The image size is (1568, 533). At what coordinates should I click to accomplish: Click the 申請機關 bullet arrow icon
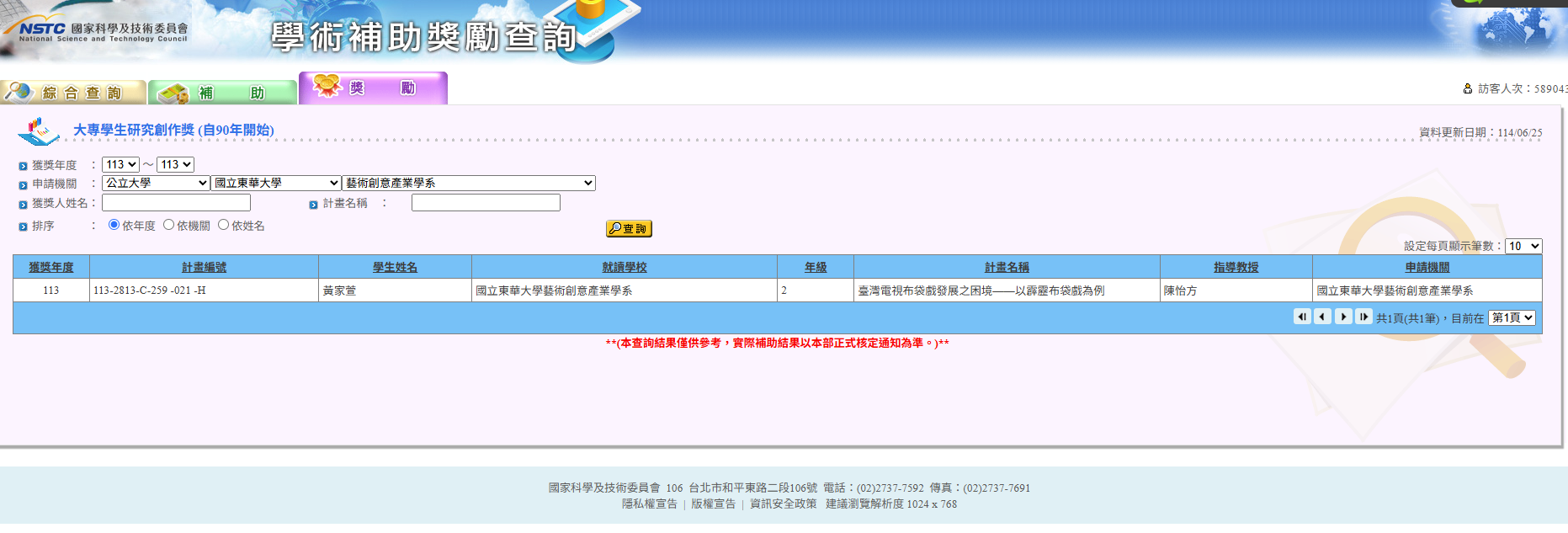click(x=23, y=184)
